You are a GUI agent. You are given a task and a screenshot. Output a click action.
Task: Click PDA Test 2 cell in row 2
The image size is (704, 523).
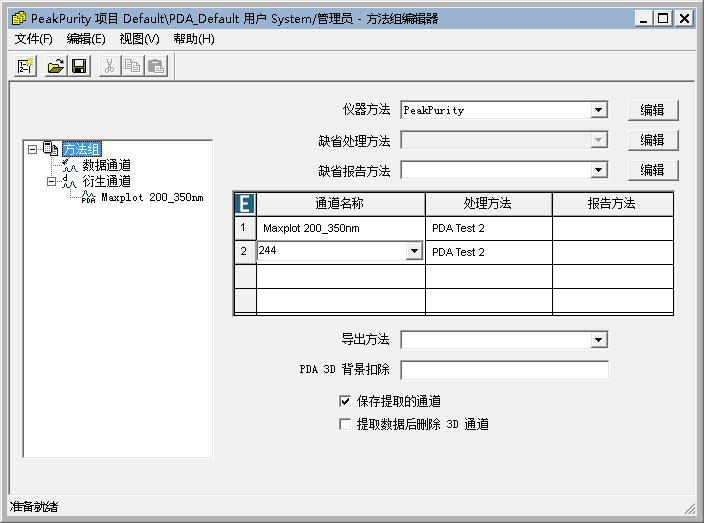point(488,252)
